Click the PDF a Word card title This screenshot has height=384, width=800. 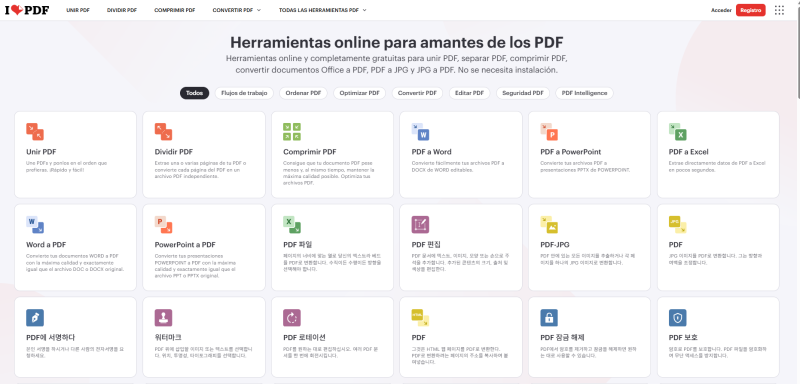point(432,152)
